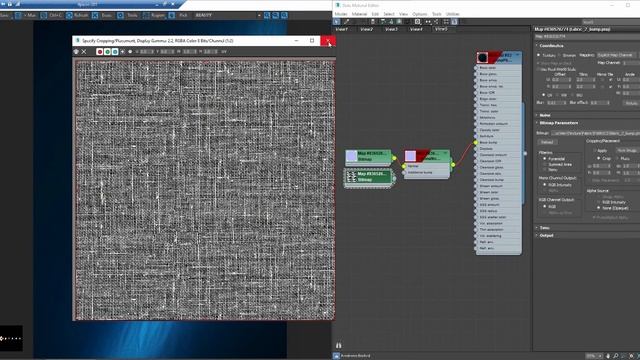Toggle the green channel button in cropping window

[x=107, y=51]
